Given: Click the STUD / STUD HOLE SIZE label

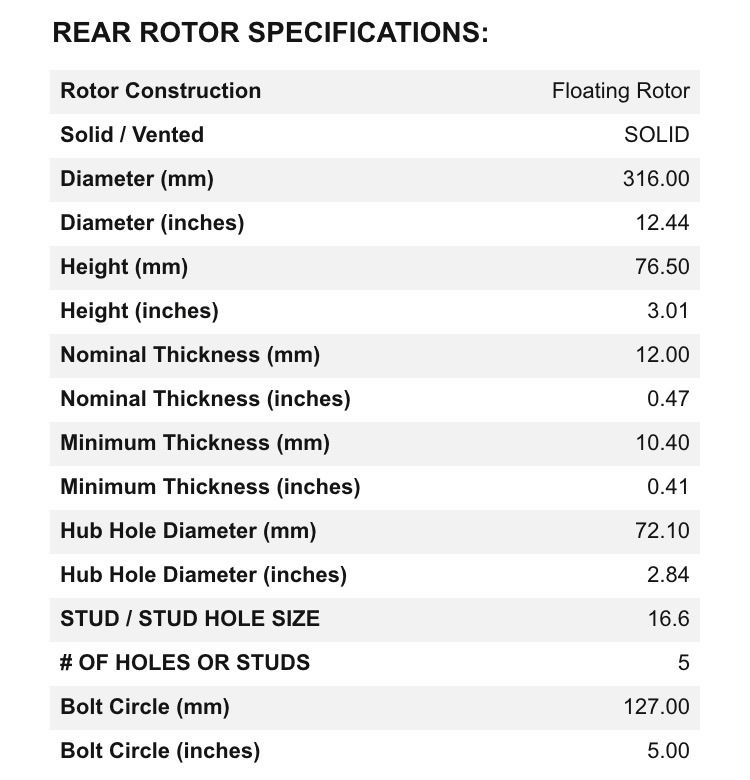Looking at the screenshot, I should click(190, 619).
